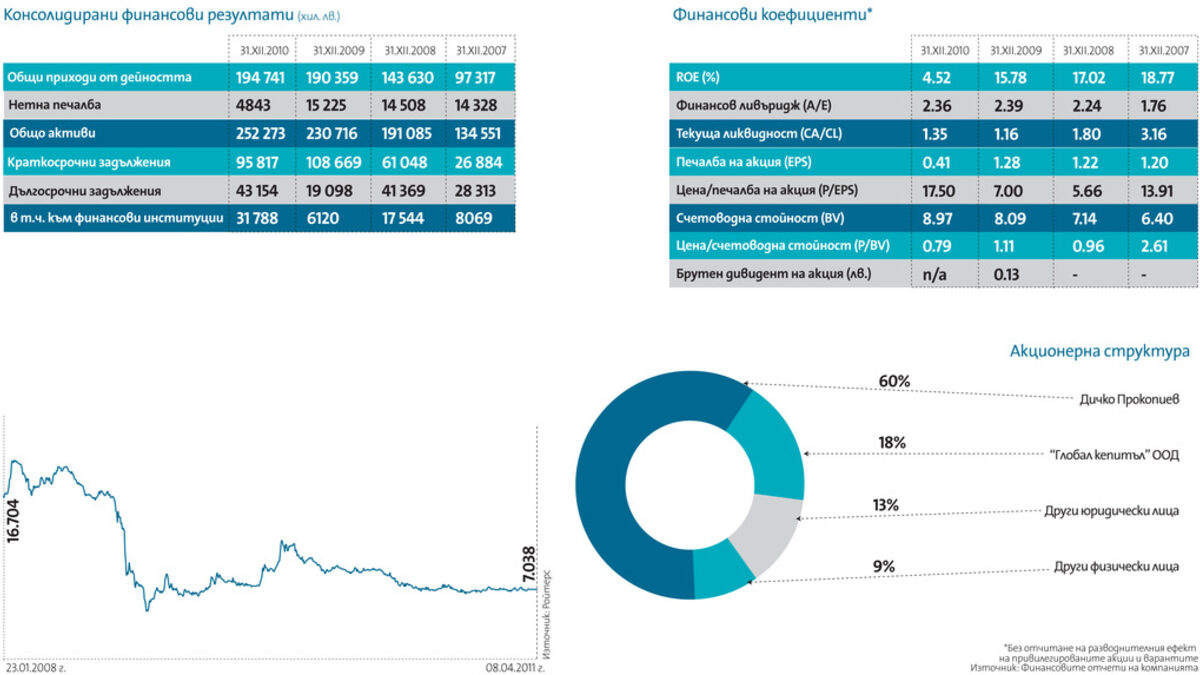This screenshot has height=675, width=1200.
Task: Select the 4843 net profit cell
Action: 253,104
